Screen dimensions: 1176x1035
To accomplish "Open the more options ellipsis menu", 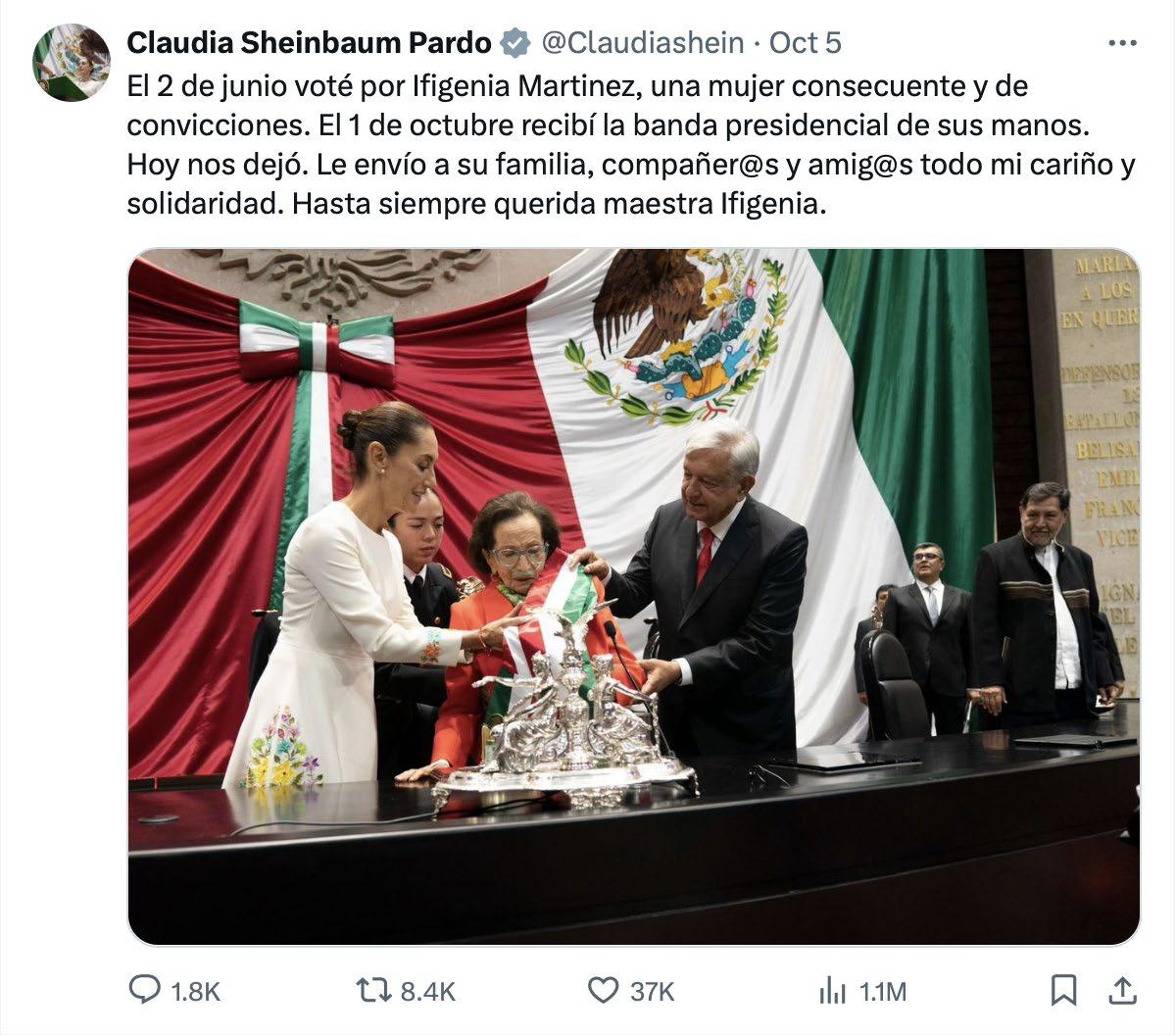I will tap(1122, 43).
